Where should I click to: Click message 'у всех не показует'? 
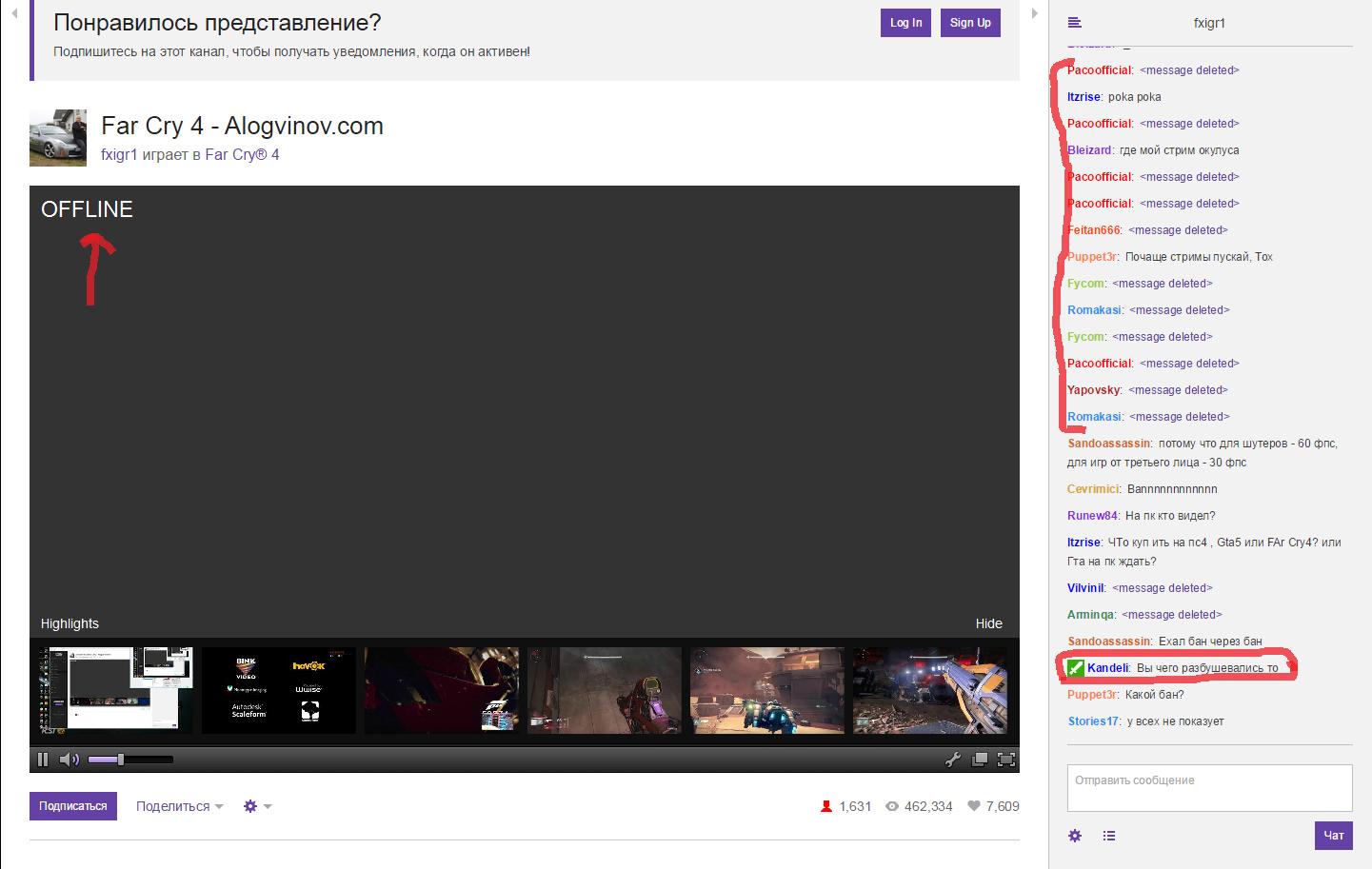(x=1176, y=721)
